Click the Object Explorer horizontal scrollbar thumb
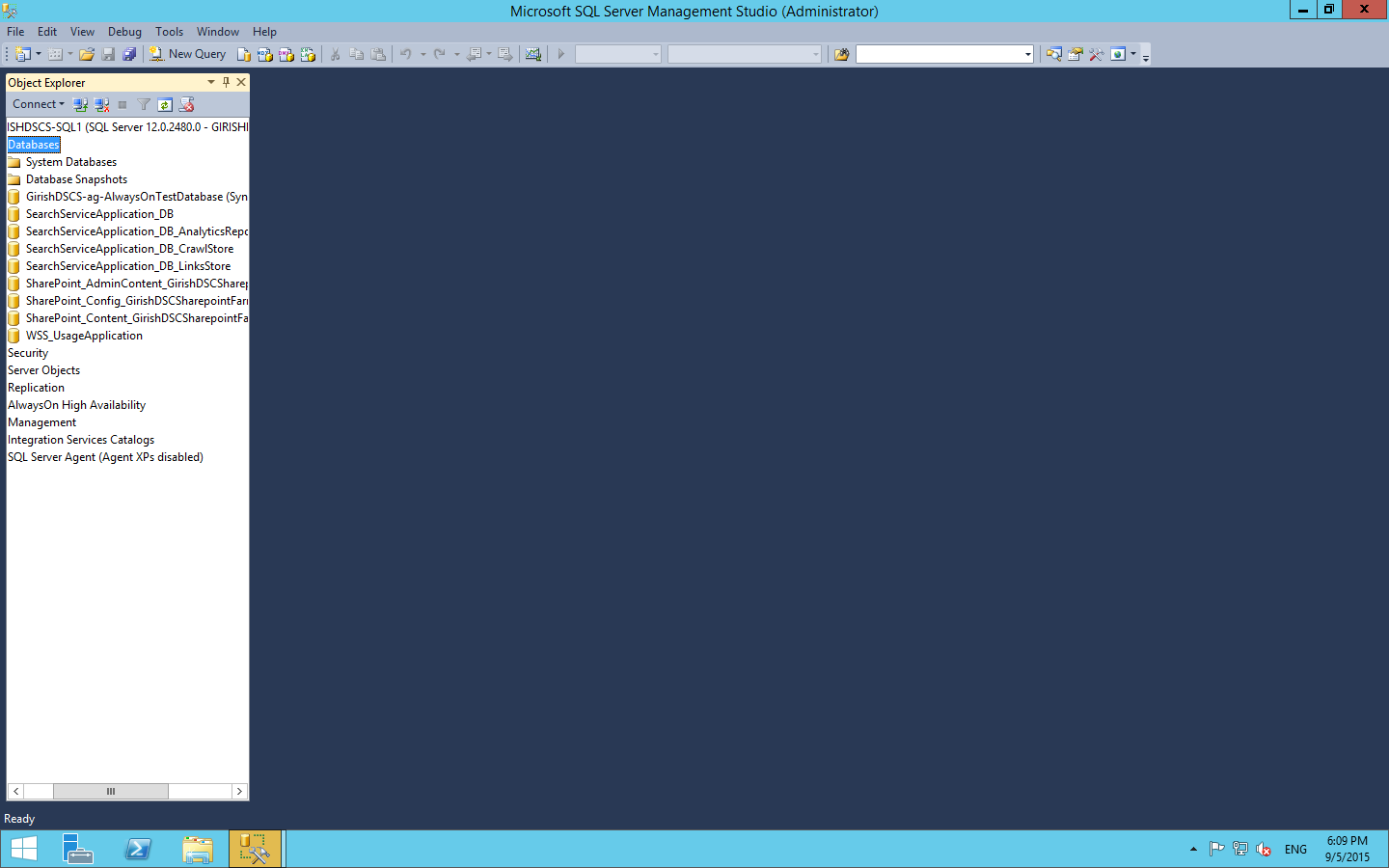 pyautogui.click(x=111, y=791)
